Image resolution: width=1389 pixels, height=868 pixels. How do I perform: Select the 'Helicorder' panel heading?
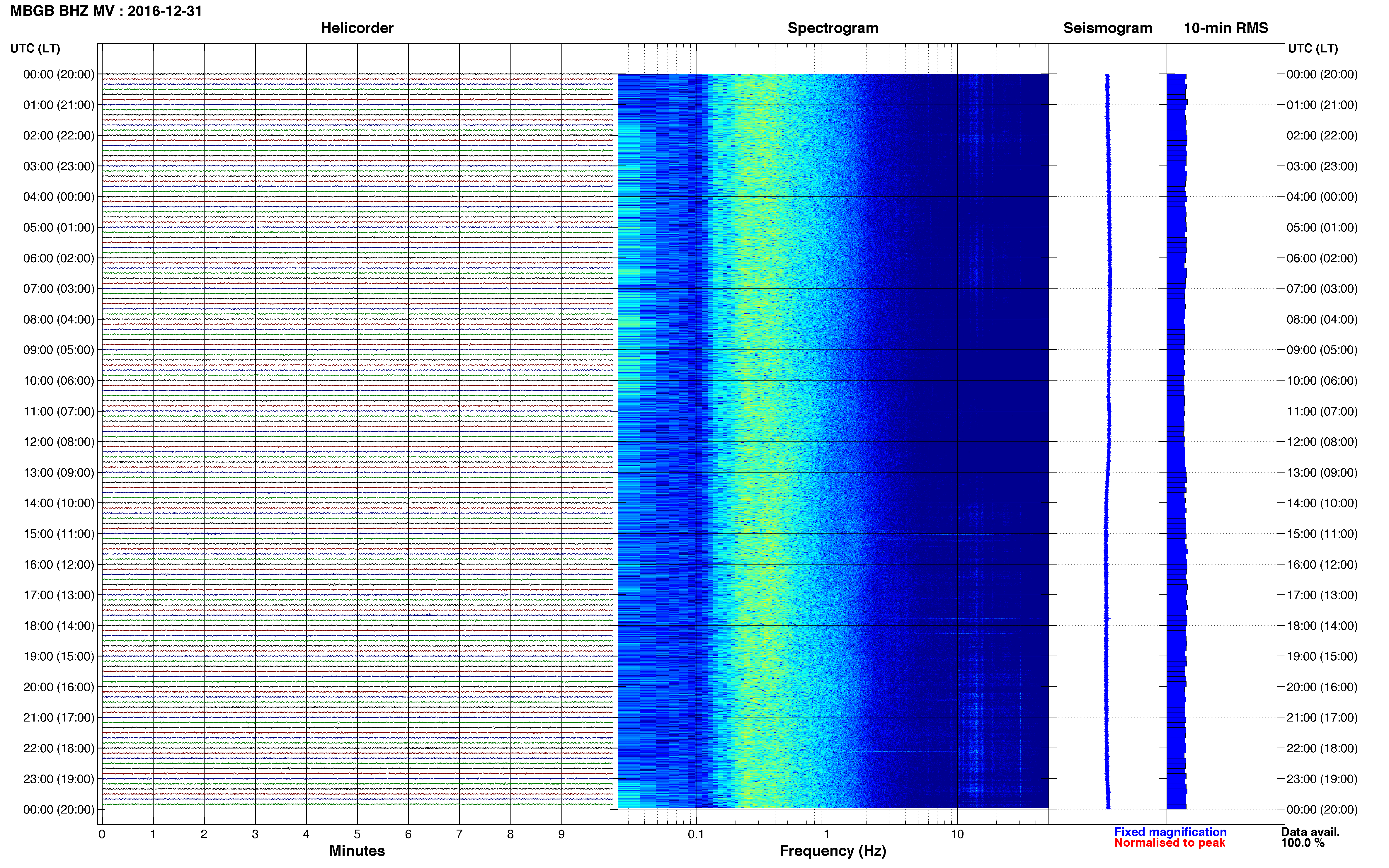357,28
